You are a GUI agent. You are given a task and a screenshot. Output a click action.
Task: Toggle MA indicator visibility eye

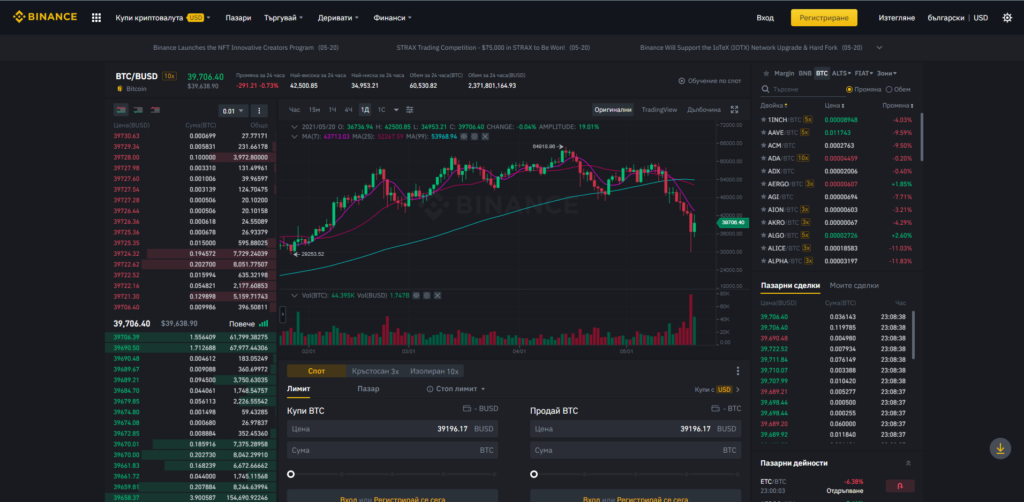464,136
